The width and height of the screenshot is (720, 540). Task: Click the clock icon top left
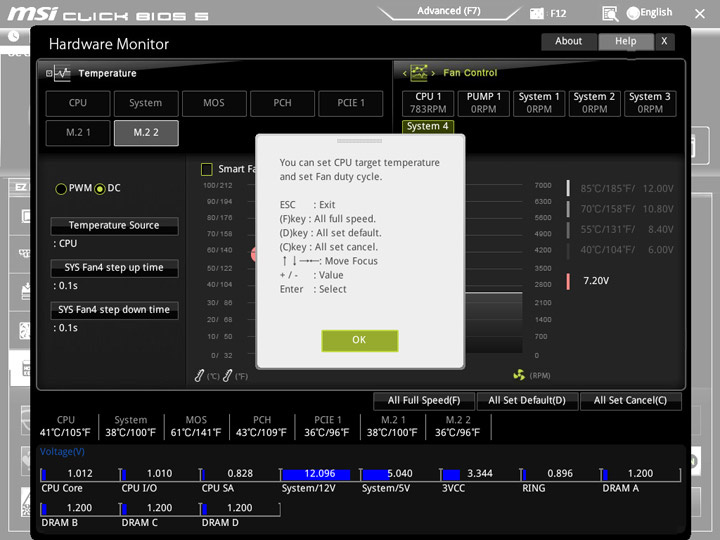pyautogui.click(x=14, y=36)
